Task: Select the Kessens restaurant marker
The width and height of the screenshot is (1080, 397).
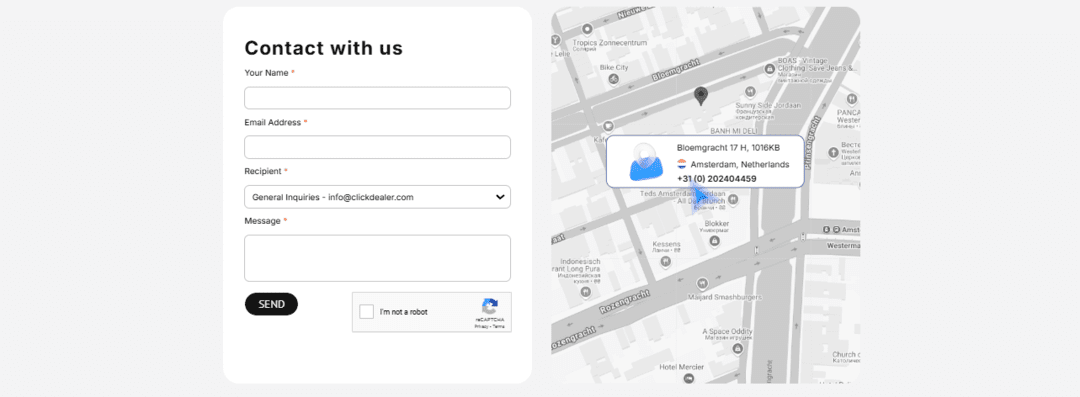Action: click(x=665, y=261)
